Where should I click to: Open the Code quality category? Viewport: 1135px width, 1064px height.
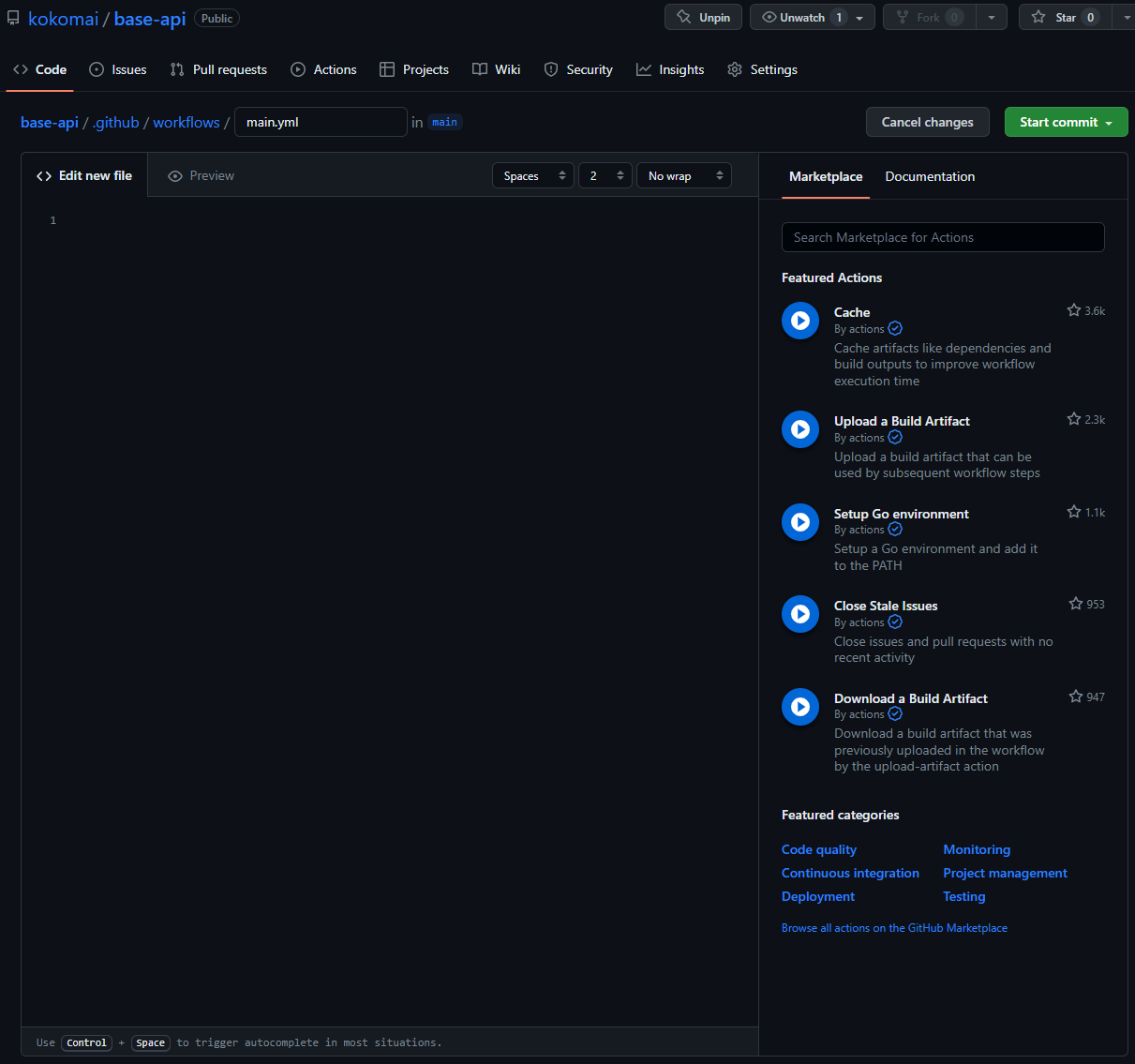click(819, 849)
